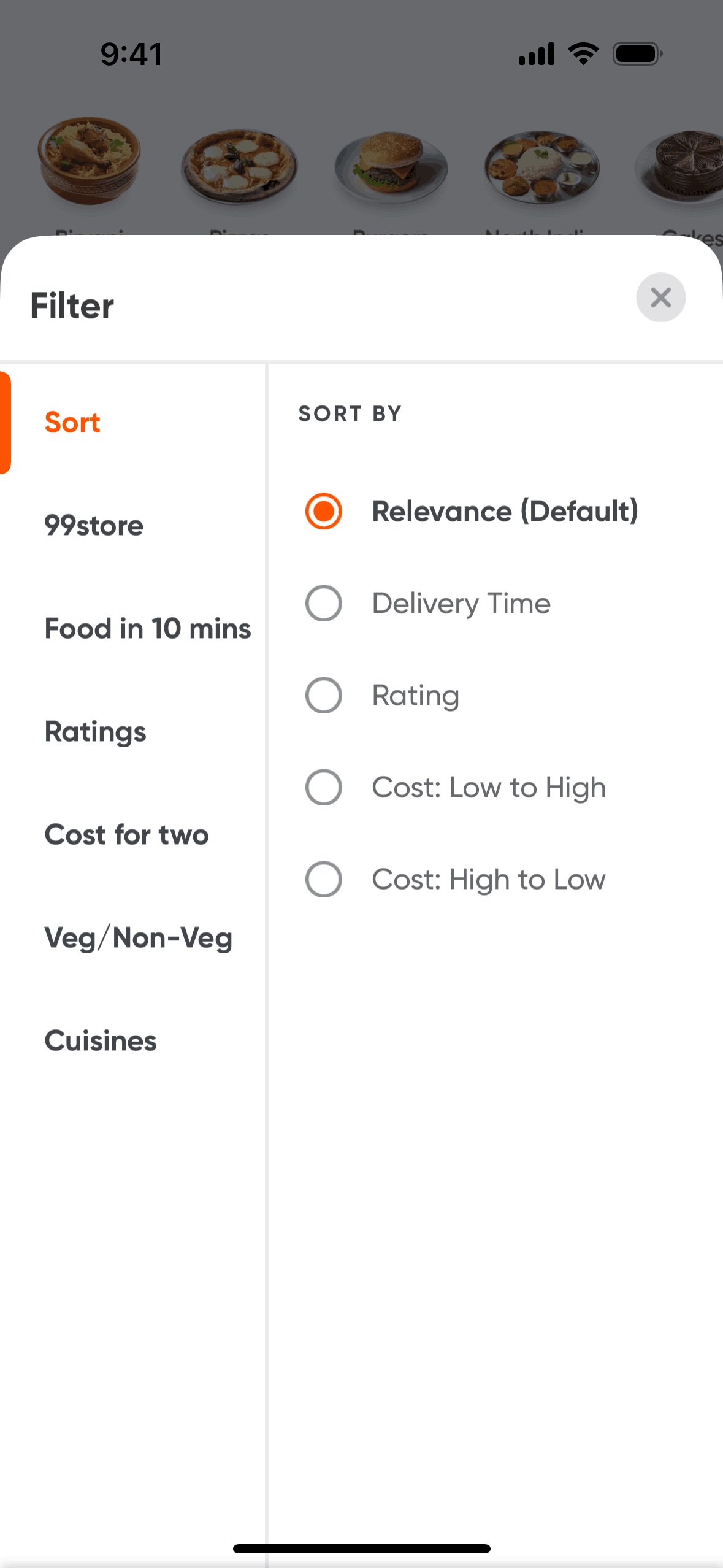Close the Filter sheet with the X icon
Viewport: 723px width, 1568px height.
[x=660, y=298]
